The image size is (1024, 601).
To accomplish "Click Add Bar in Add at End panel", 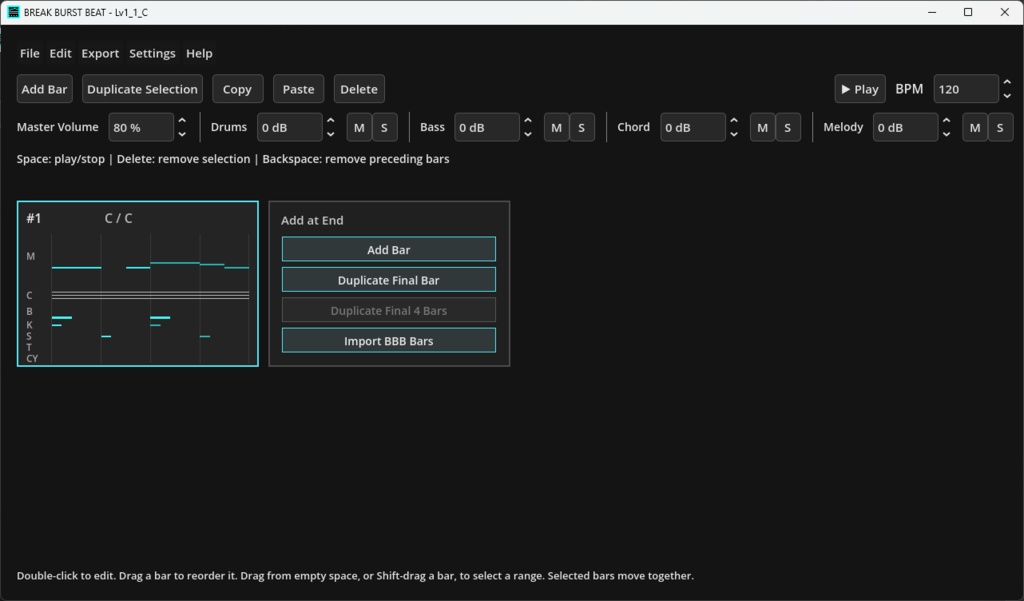I will click(x=389, y=250).
